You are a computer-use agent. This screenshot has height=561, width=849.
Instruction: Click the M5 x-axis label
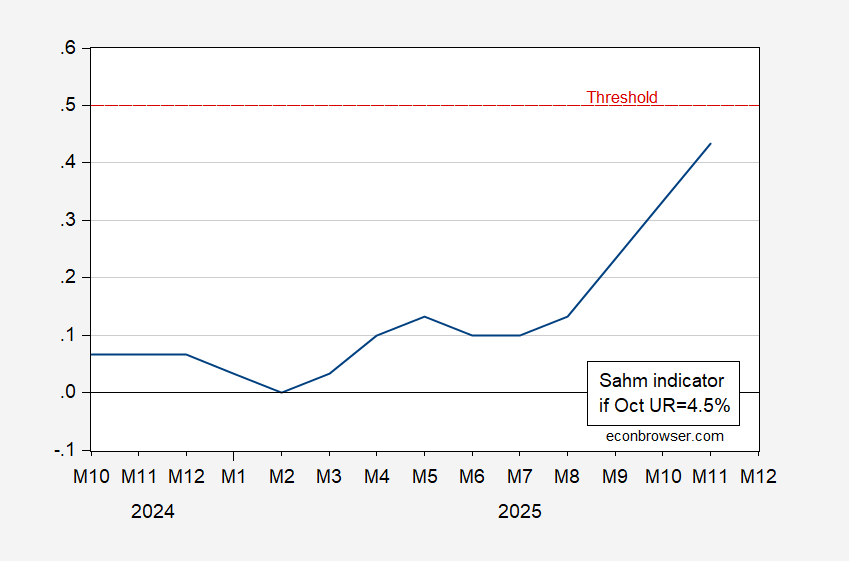[x=425, y=477]
